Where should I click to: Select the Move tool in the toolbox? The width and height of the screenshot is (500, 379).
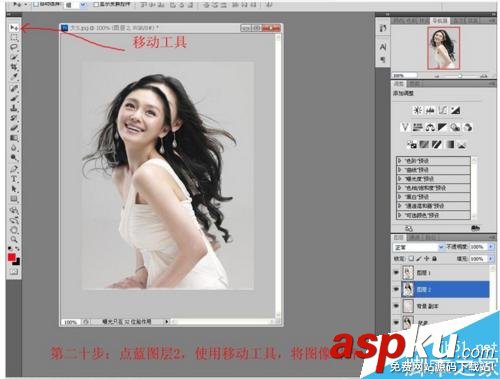(14, 28)
